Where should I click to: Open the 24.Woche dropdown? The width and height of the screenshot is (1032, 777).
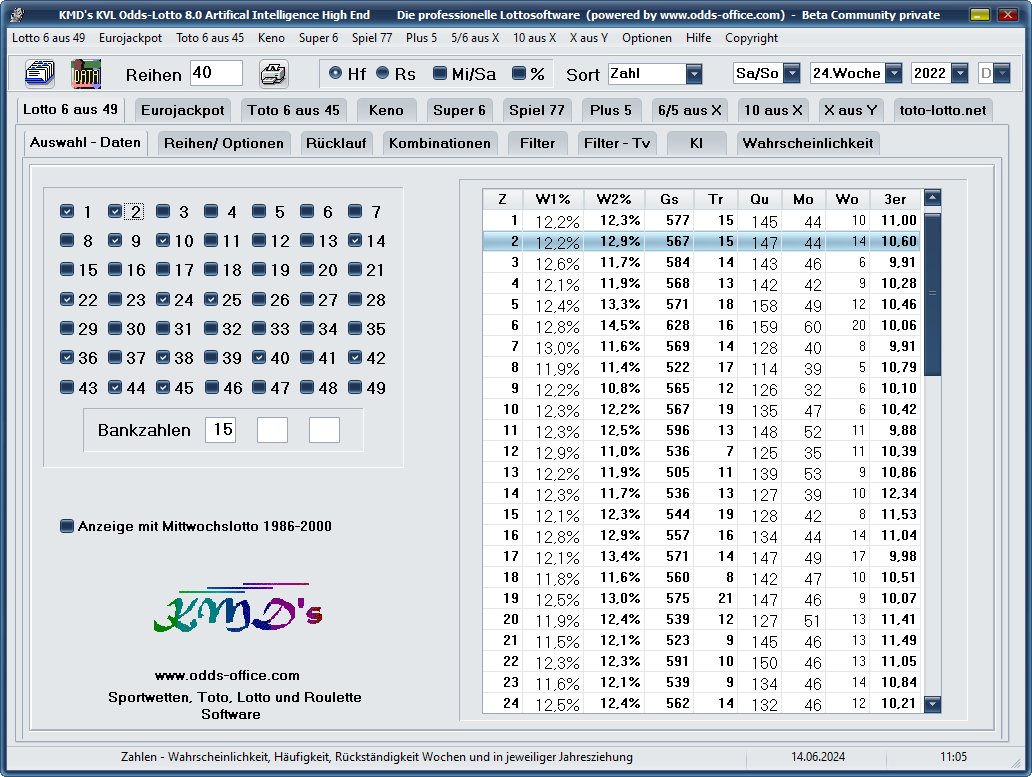click(893, 73)
